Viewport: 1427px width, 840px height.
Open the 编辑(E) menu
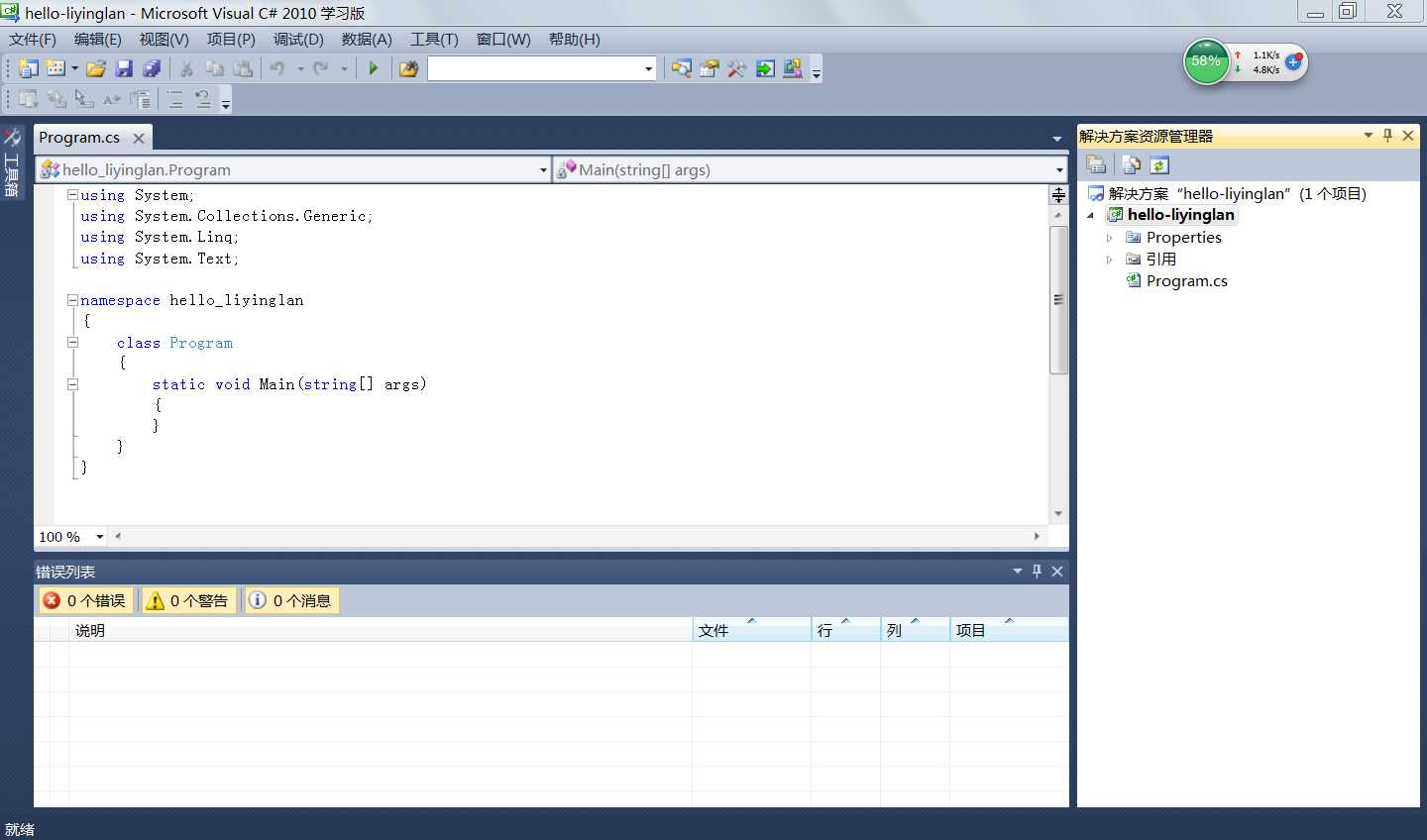point(98,40)
